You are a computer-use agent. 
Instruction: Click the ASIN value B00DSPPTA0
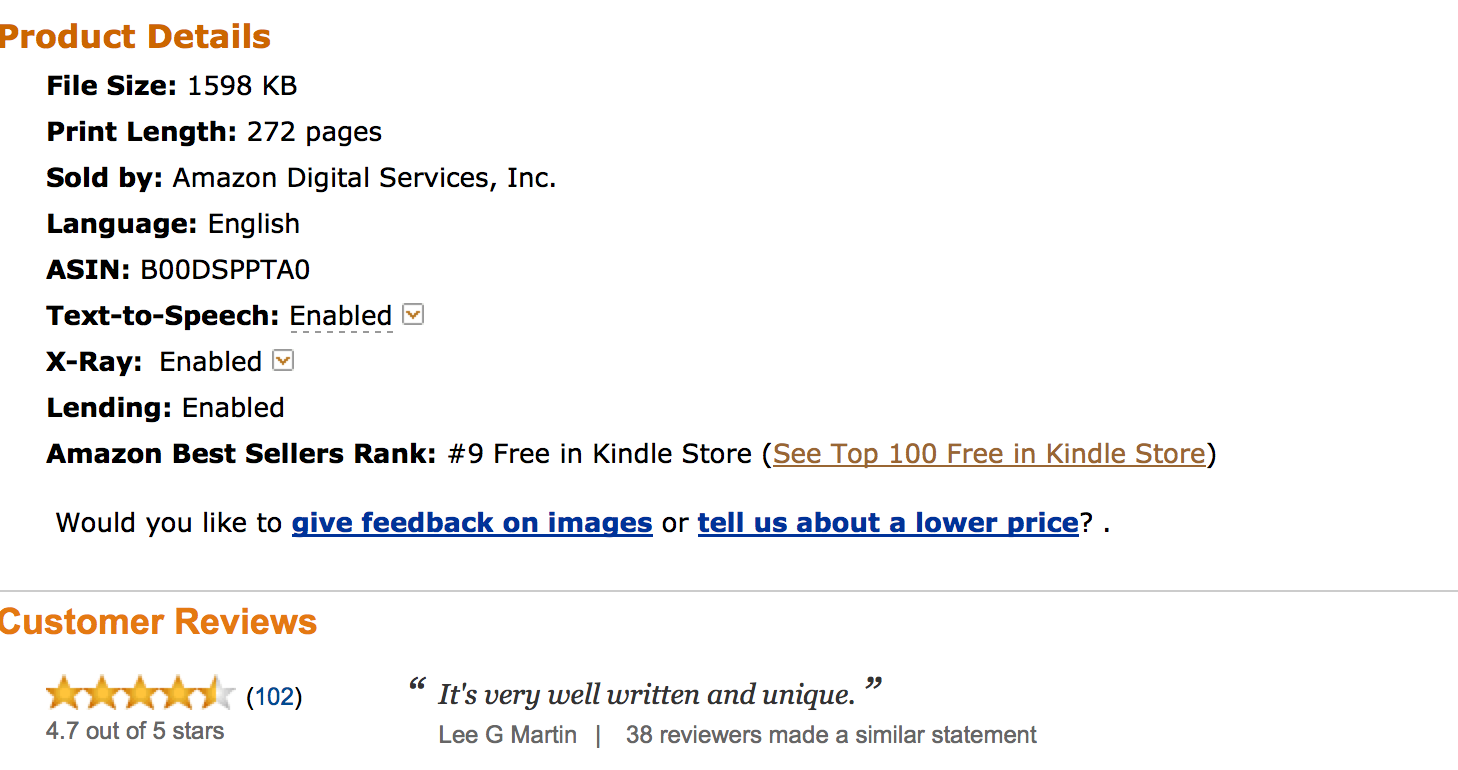pos(225,270)
